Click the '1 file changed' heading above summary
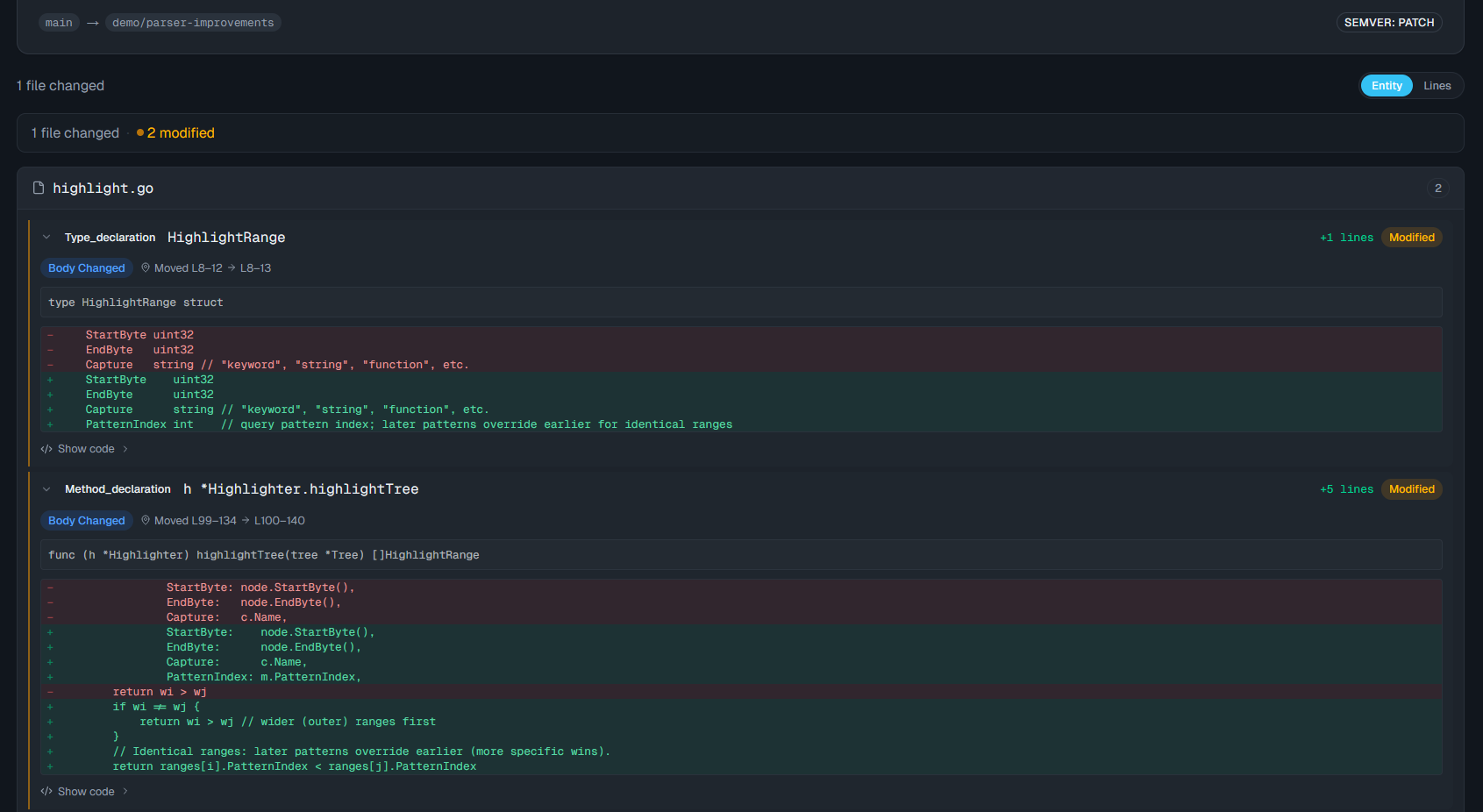This screenshot has width=1483, height=812. (x=61, y=86)
